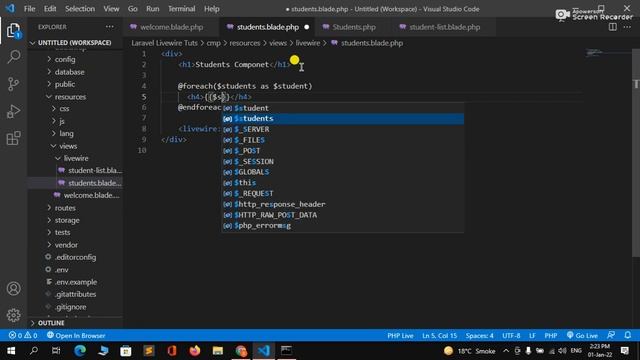Image resolution: width=640 pixels, height=360 pixels.
Task: Click Ln 5, Col 15 position indicator
Action: point(440,336)
